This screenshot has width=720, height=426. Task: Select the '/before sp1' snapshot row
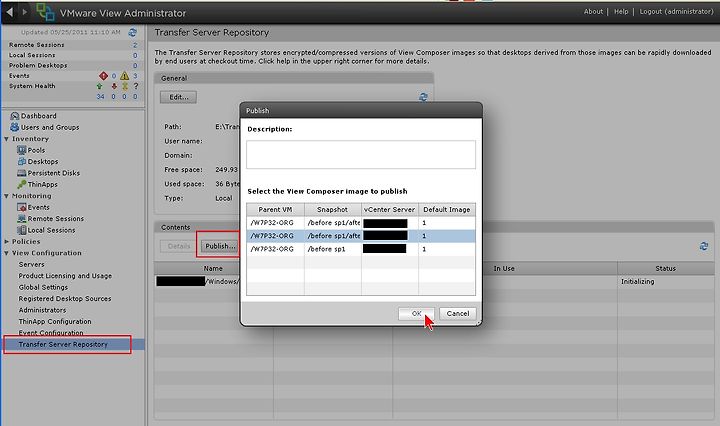(x=361, y=249)
